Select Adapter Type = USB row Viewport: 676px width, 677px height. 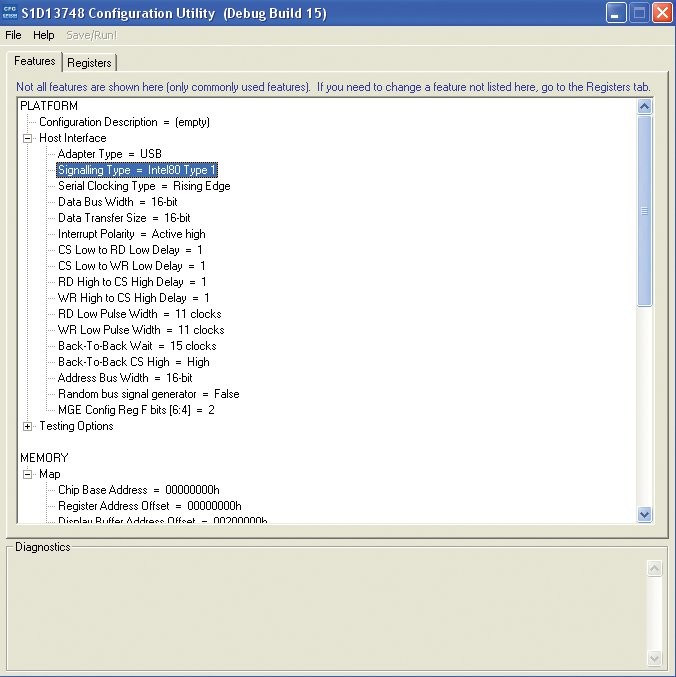110,154
